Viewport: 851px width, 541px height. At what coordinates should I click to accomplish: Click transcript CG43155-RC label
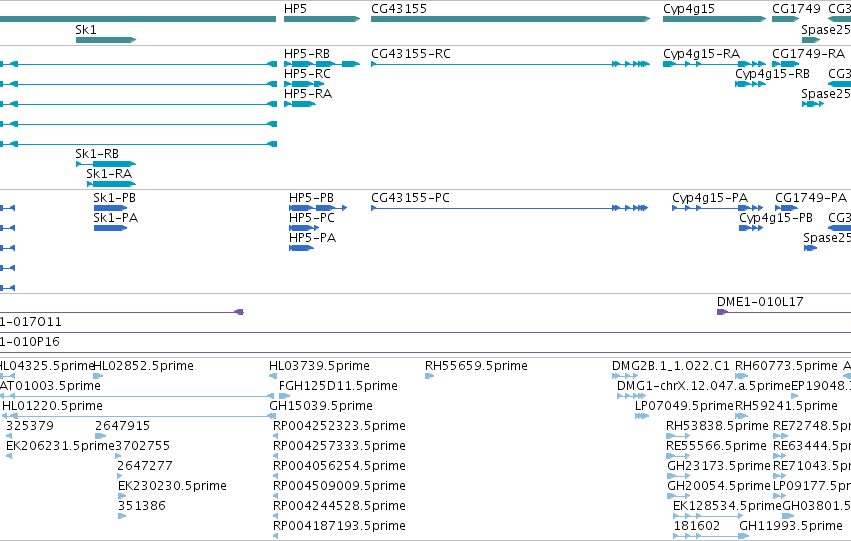(411, 54)
